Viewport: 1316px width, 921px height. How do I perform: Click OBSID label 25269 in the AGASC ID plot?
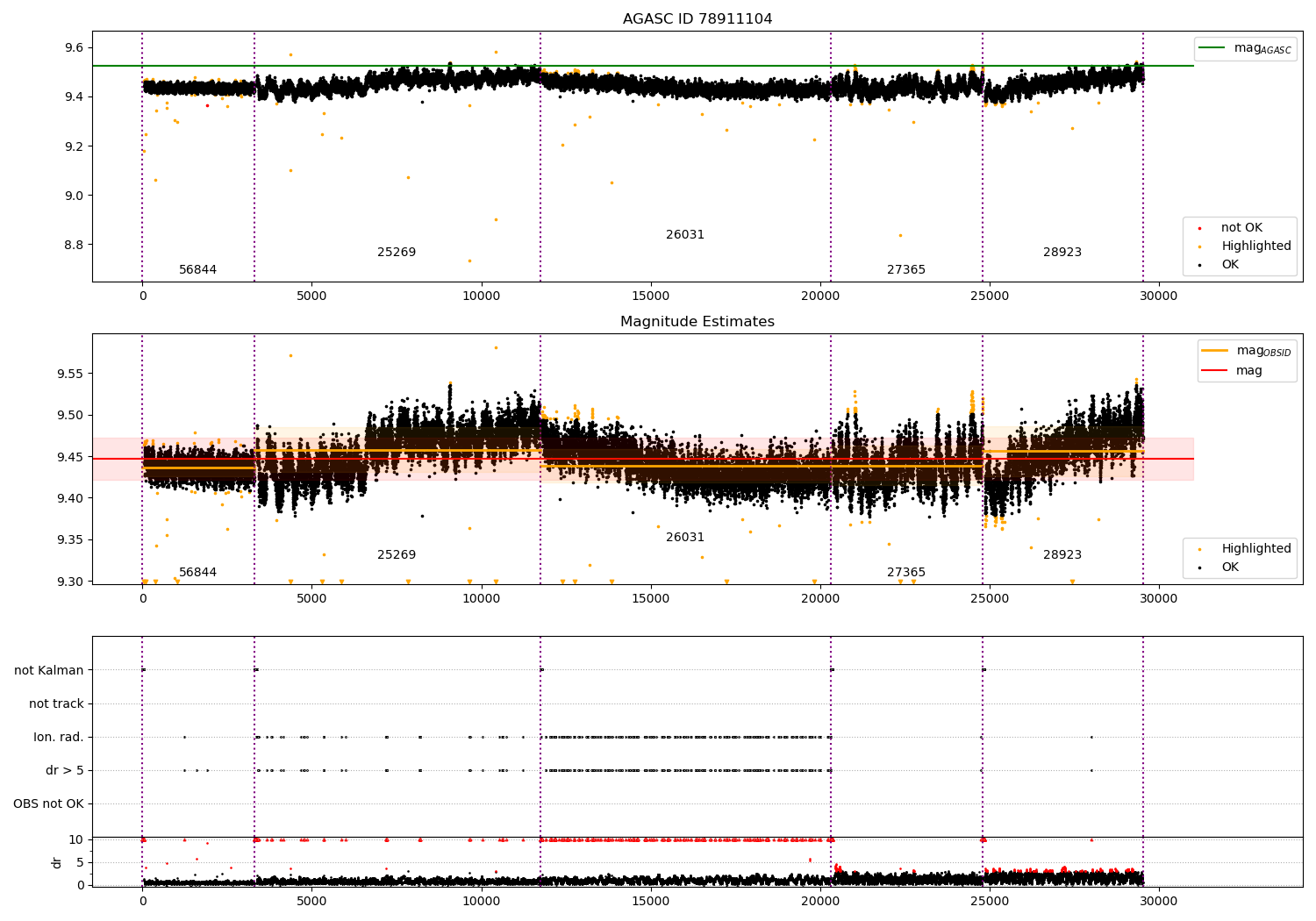point(397,253)
